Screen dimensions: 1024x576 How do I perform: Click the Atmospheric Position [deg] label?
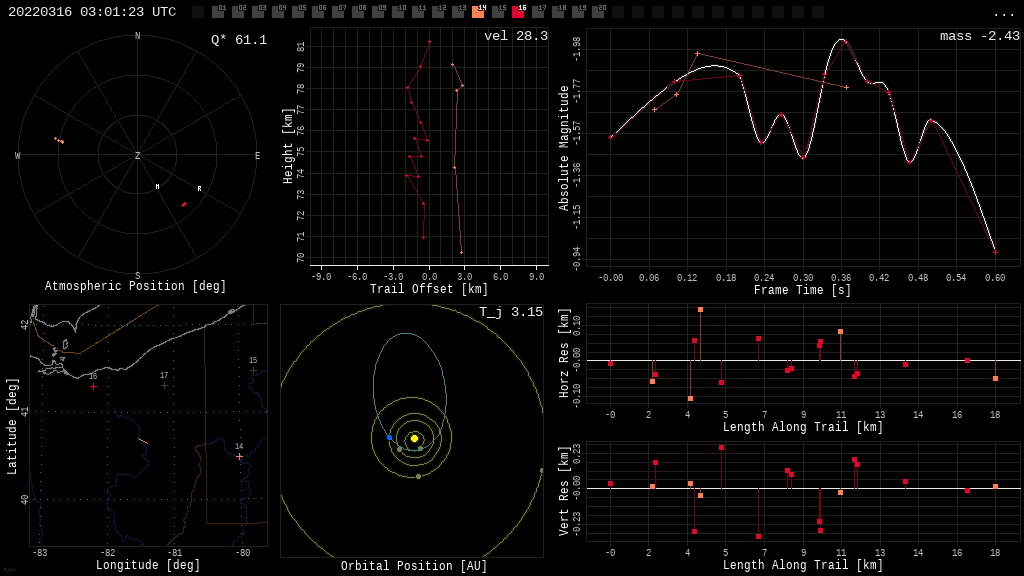tap(135, 286)
